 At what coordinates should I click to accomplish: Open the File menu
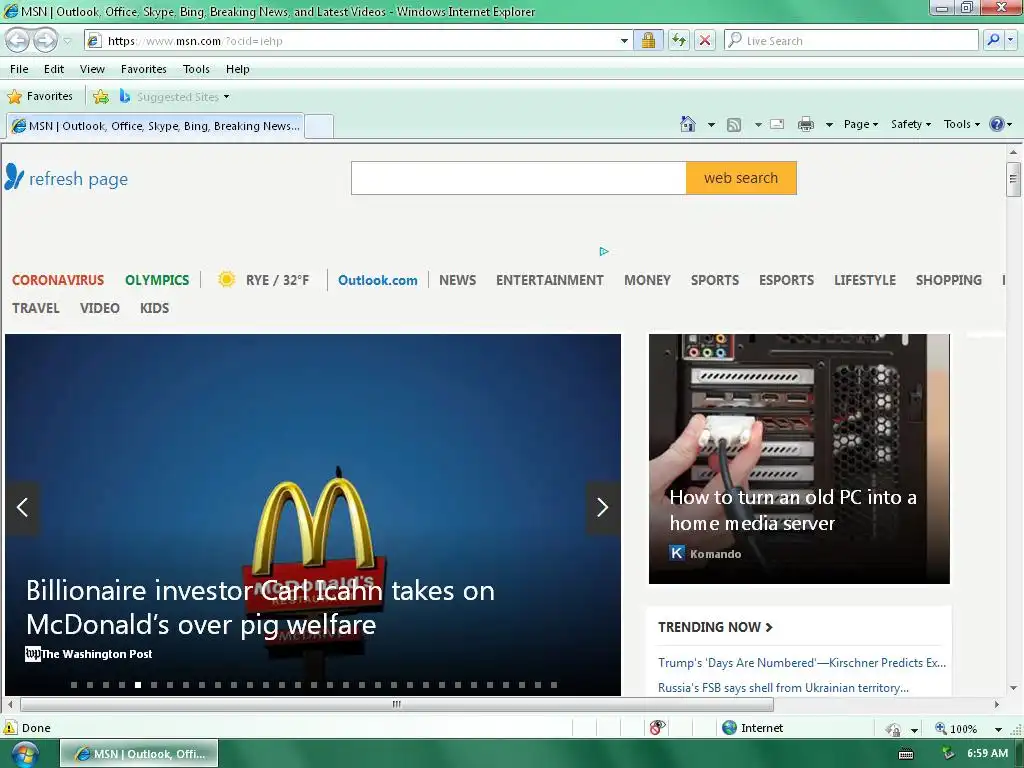point(19,69)
